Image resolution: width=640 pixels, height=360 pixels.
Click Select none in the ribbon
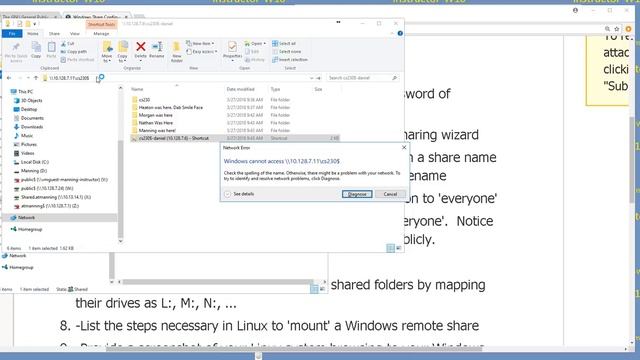click(287, 51)
